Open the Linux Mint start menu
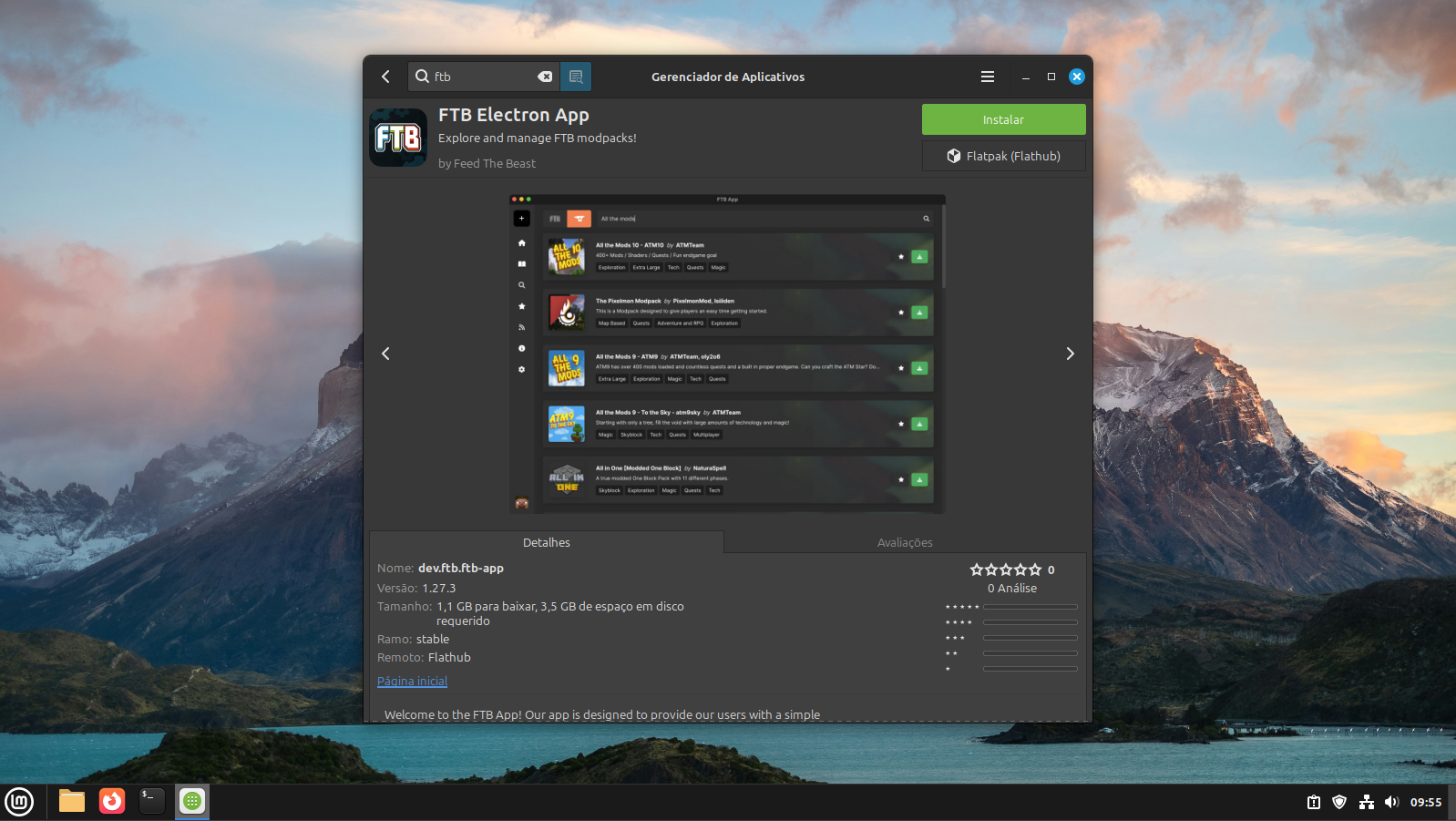The width and height of the screenshot is (1456, 821). pos(19,802)
